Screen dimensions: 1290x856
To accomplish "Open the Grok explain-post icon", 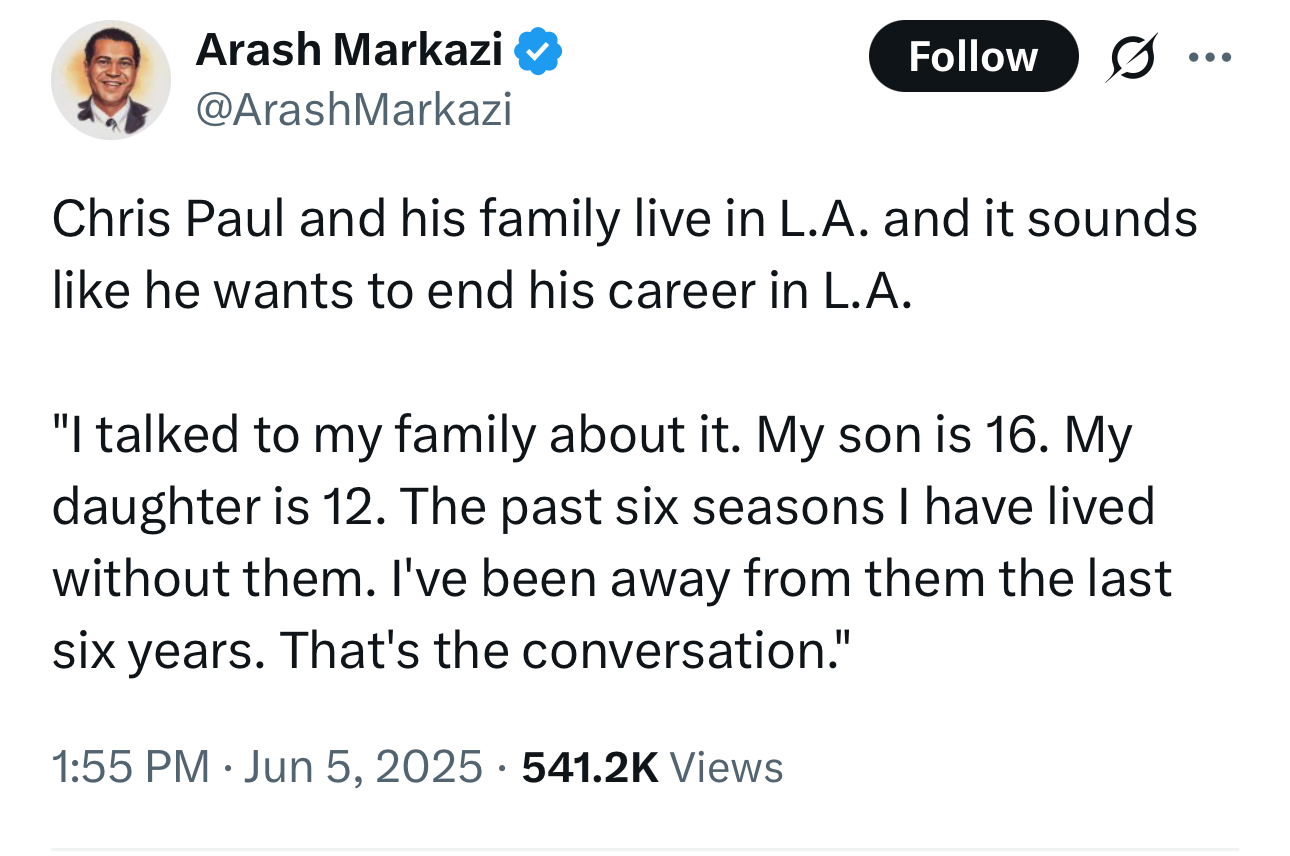I will (x=1129, y=57).
